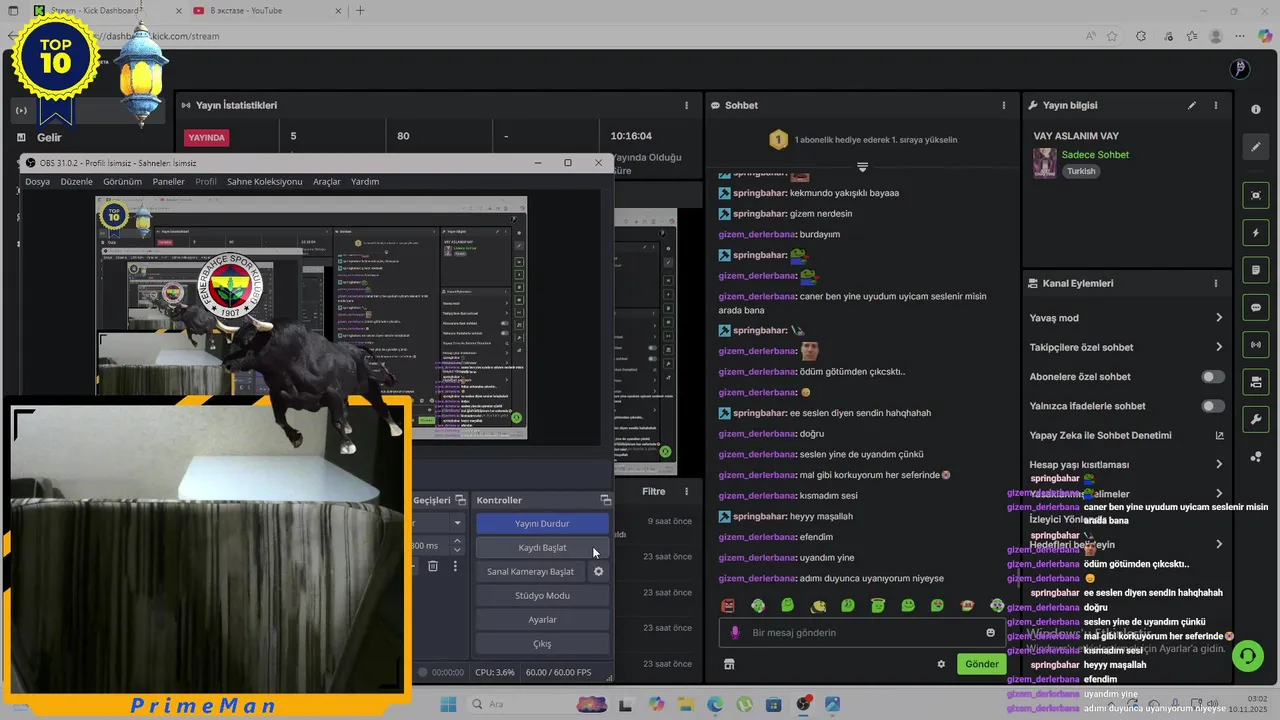The height and width of the screenshot is (720, 1280).
Task: Click the transition duration stepper arrows
Action: pyautogui.click(x=458, y=545)
